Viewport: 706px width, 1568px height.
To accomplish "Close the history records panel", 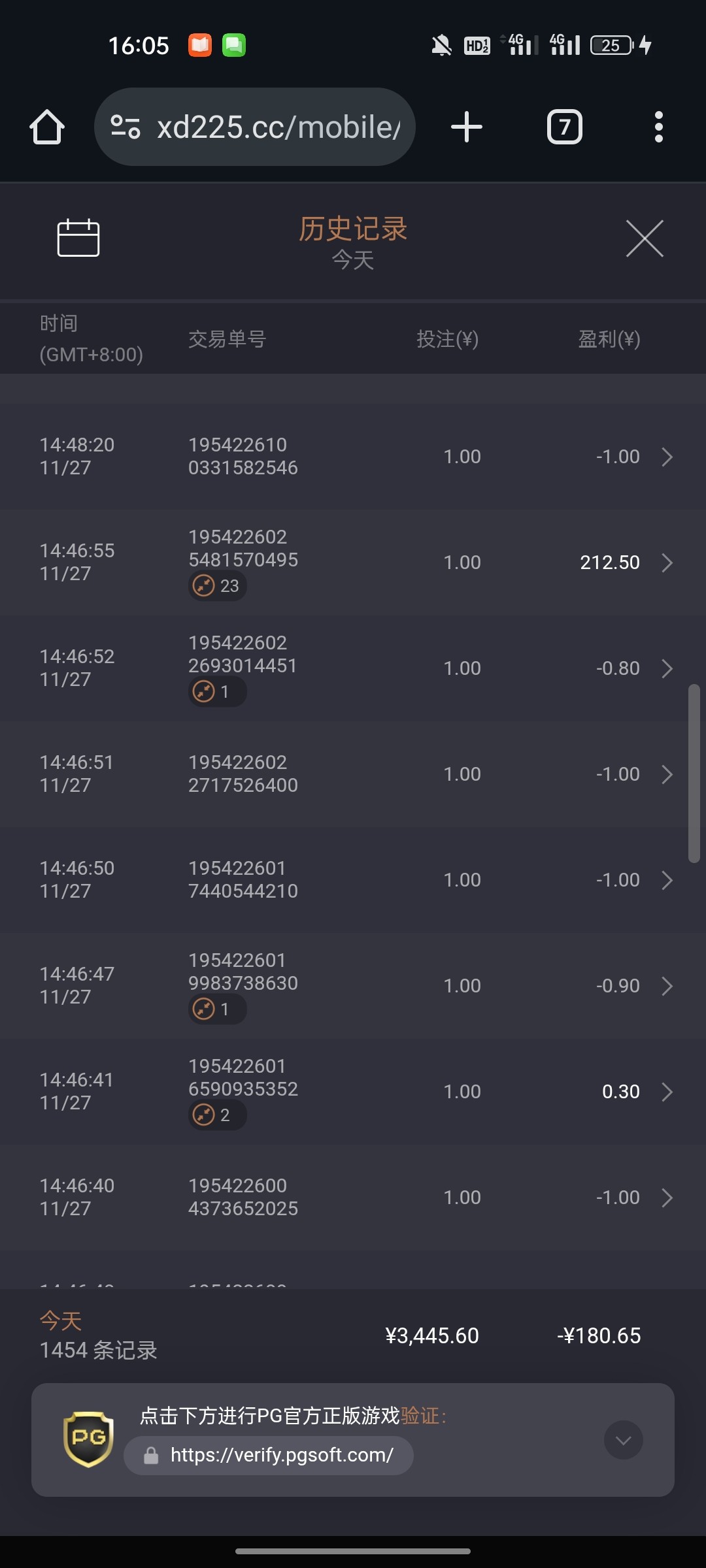I will tap(645, 239).
